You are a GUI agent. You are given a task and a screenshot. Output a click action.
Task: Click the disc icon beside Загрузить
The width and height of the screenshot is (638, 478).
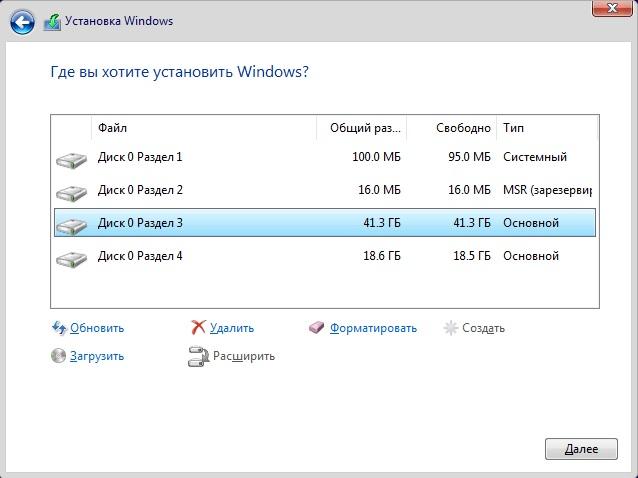pyautogui.click(x=59, y=356)
